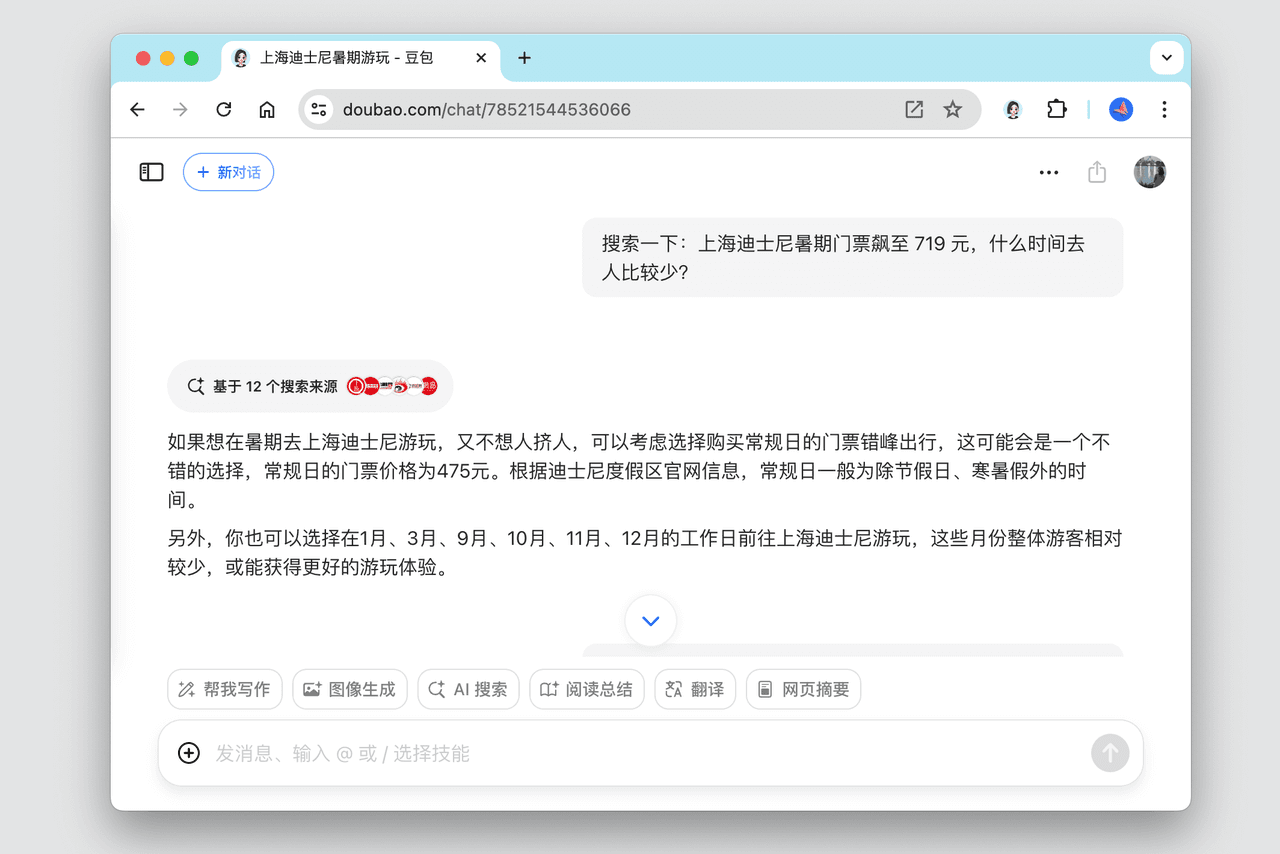Viewport: 1280px width, 854px height.
Task: Choose the 阅读总结 reading summary skill
Action: pyautogui.click(x=586, y=689)
